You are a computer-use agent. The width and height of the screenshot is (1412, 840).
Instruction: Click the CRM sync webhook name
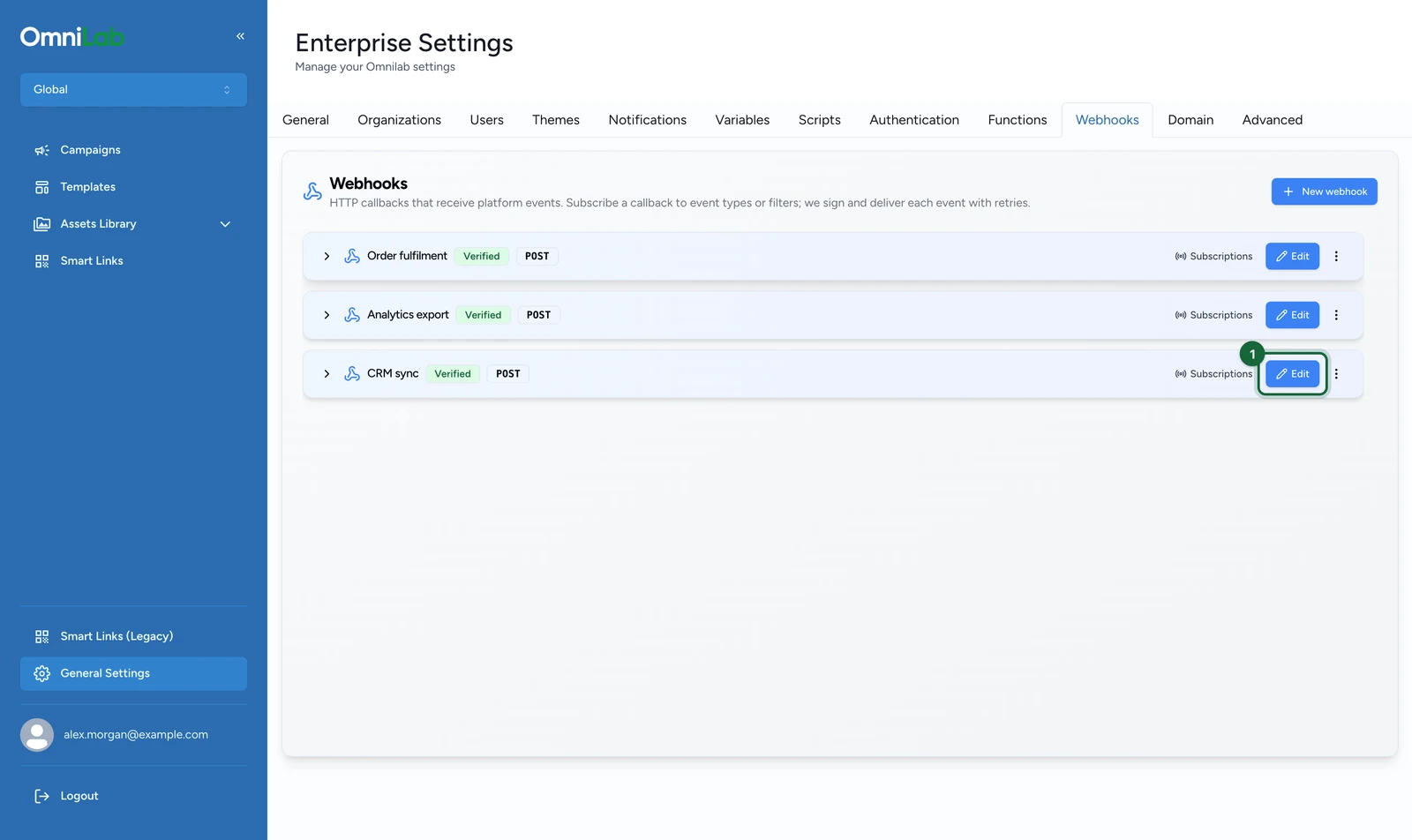click(x=393, y=374)
